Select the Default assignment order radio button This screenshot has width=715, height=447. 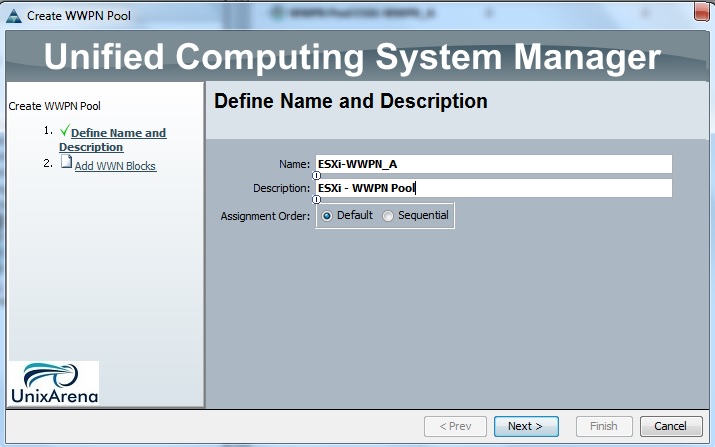click(327, 216)
